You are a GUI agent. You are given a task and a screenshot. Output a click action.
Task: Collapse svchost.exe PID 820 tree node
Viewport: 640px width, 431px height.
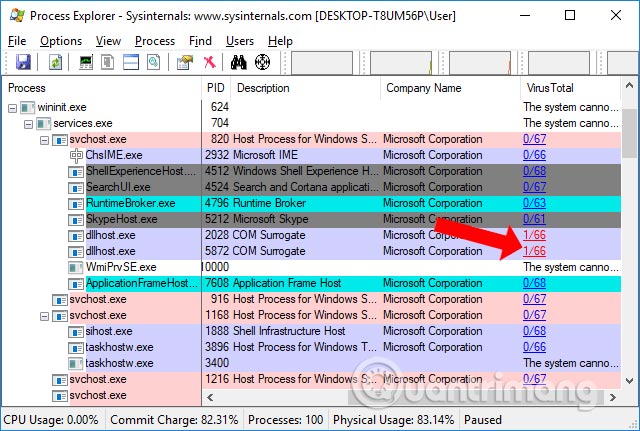44,140
